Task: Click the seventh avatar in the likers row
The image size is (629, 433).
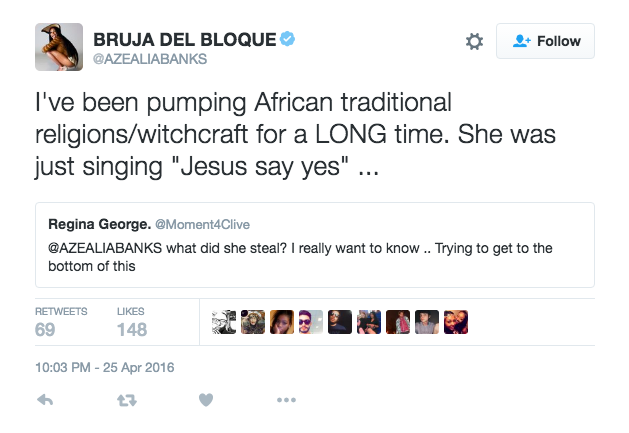Action: [398, 323]
